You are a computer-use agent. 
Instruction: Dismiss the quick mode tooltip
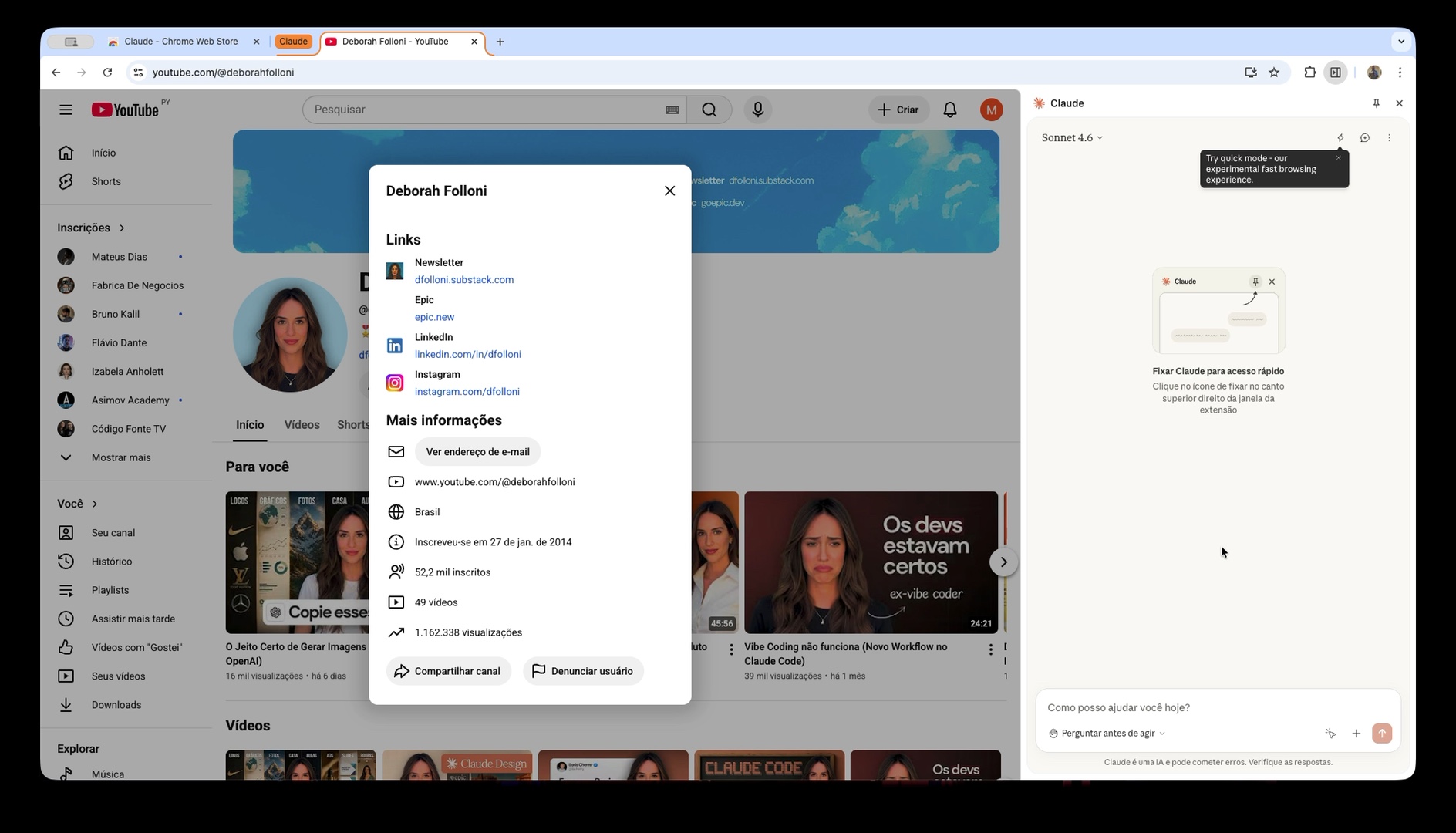(x=1338, y=157)
